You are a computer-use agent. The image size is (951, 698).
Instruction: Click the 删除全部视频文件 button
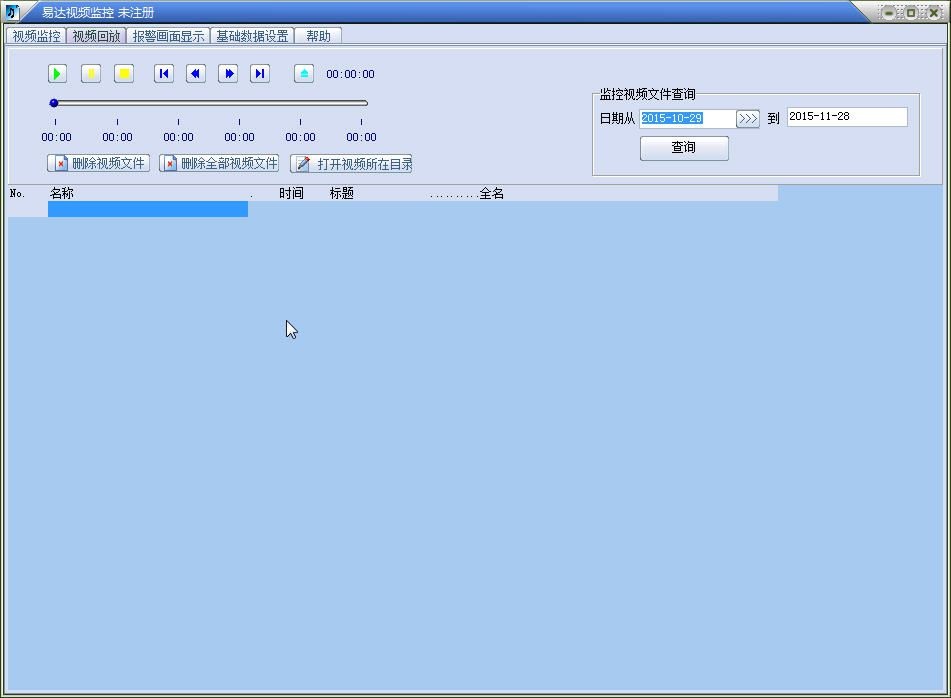[219, 163]
